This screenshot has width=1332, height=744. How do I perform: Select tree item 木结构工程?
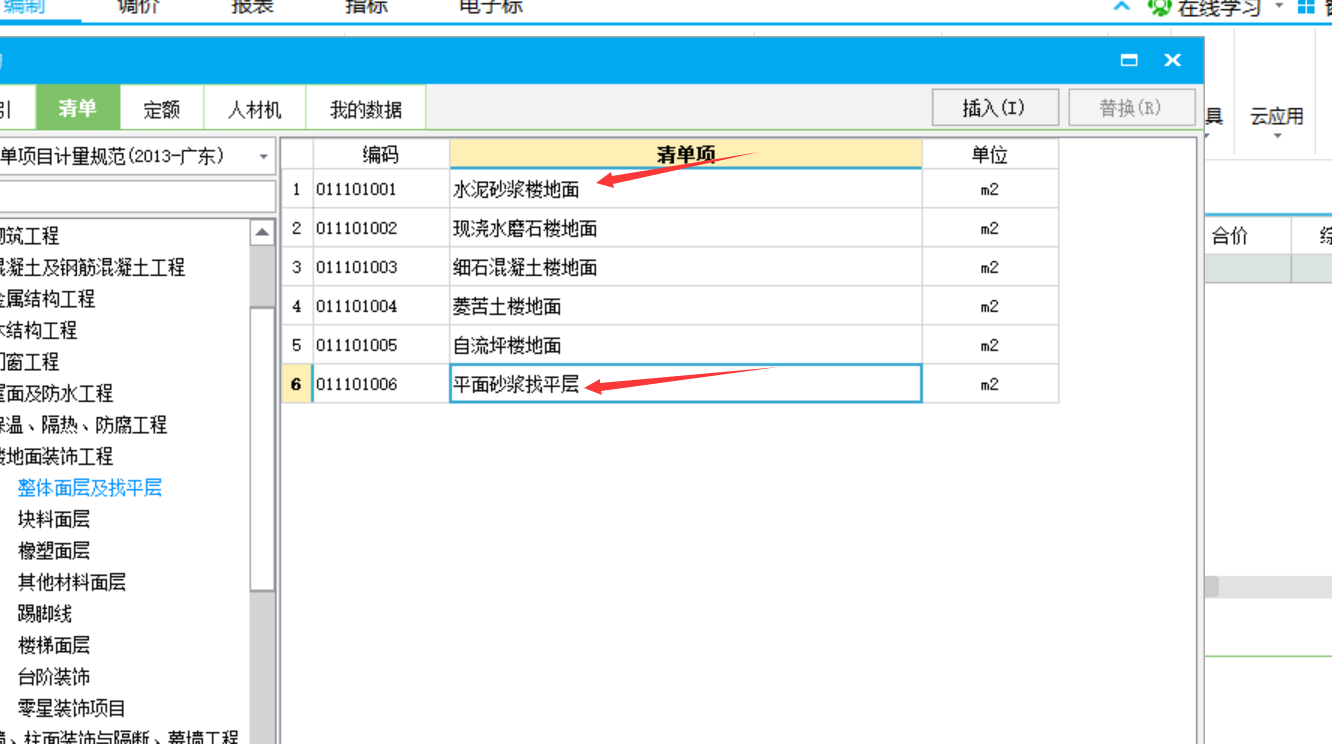tap(39, 330)
